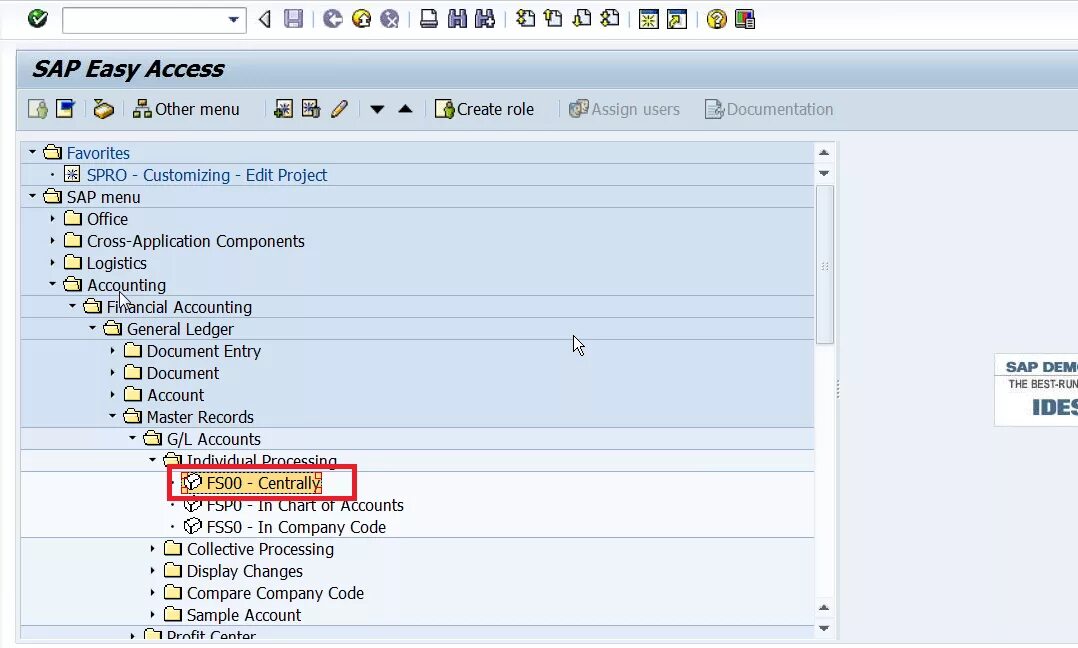The height and width of the screenshot is (648, 1078).
Task: Click the Previous Page icon
Action: click(553, 19)
